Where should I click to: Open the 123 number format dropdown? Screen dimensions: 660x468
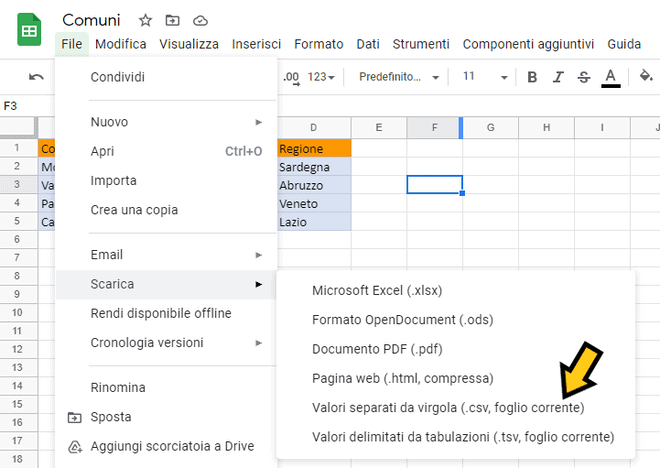point(322,77)
